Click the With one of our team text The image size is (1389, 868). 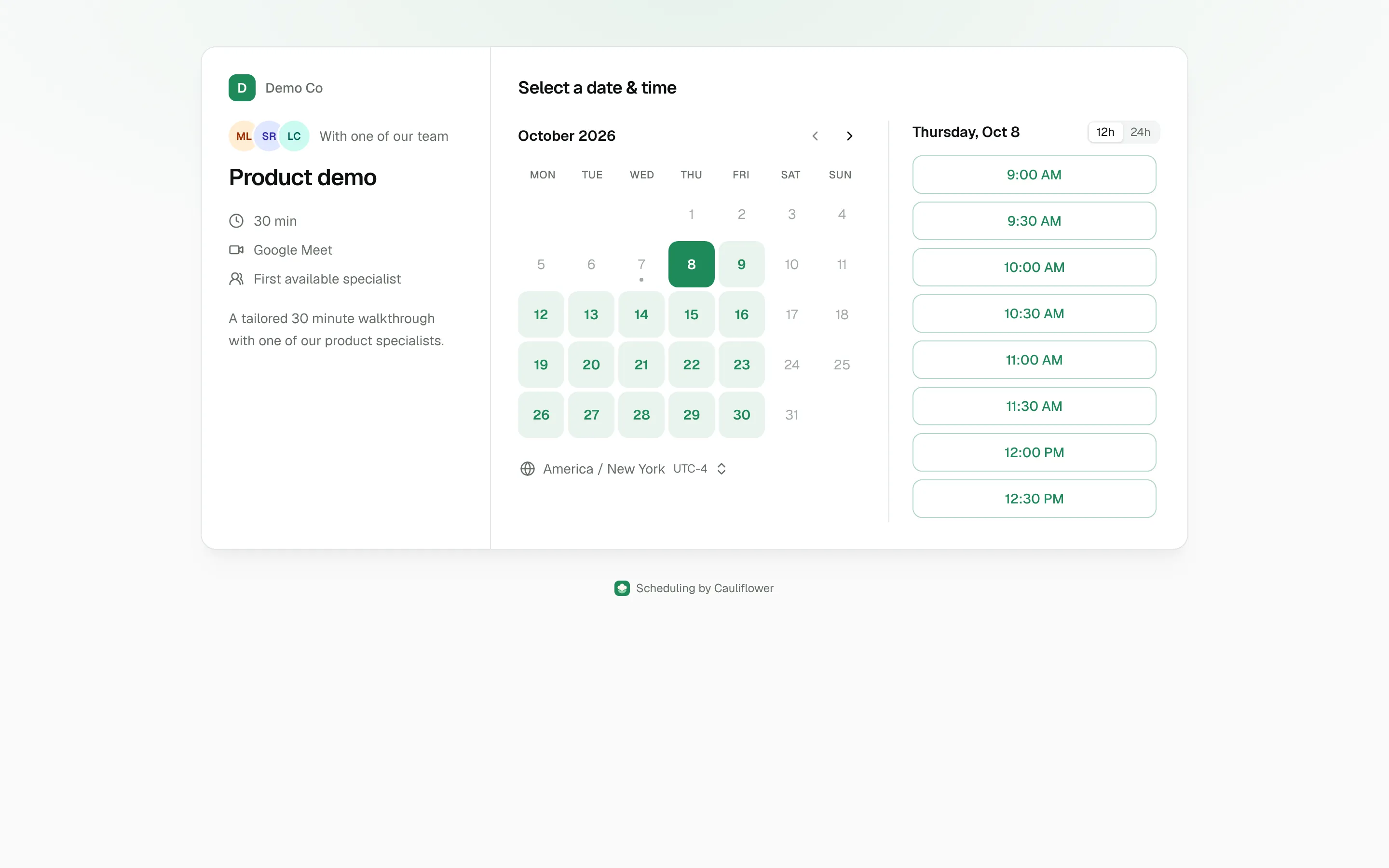383,136
